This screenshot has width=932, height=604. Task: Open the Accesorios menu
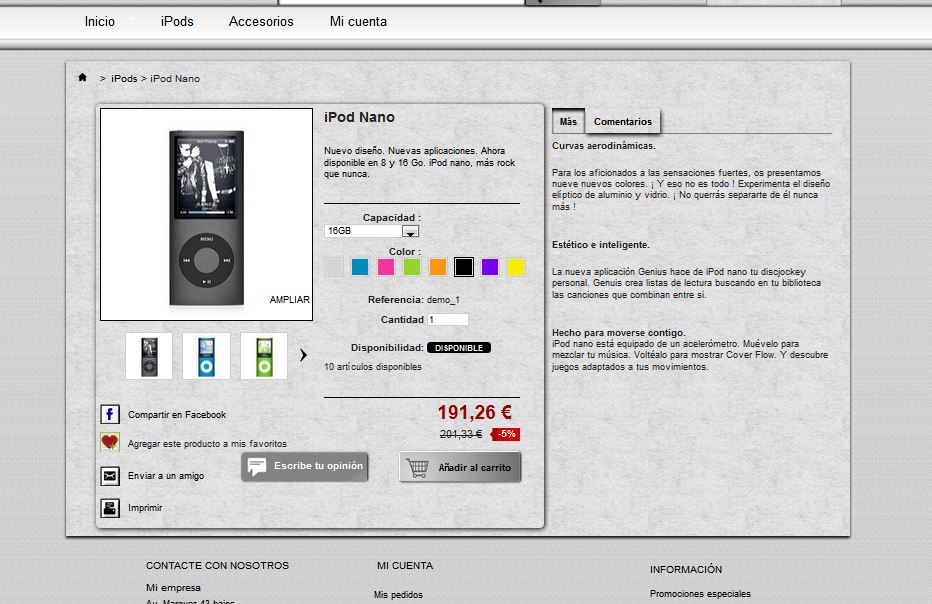click(261, 21)
